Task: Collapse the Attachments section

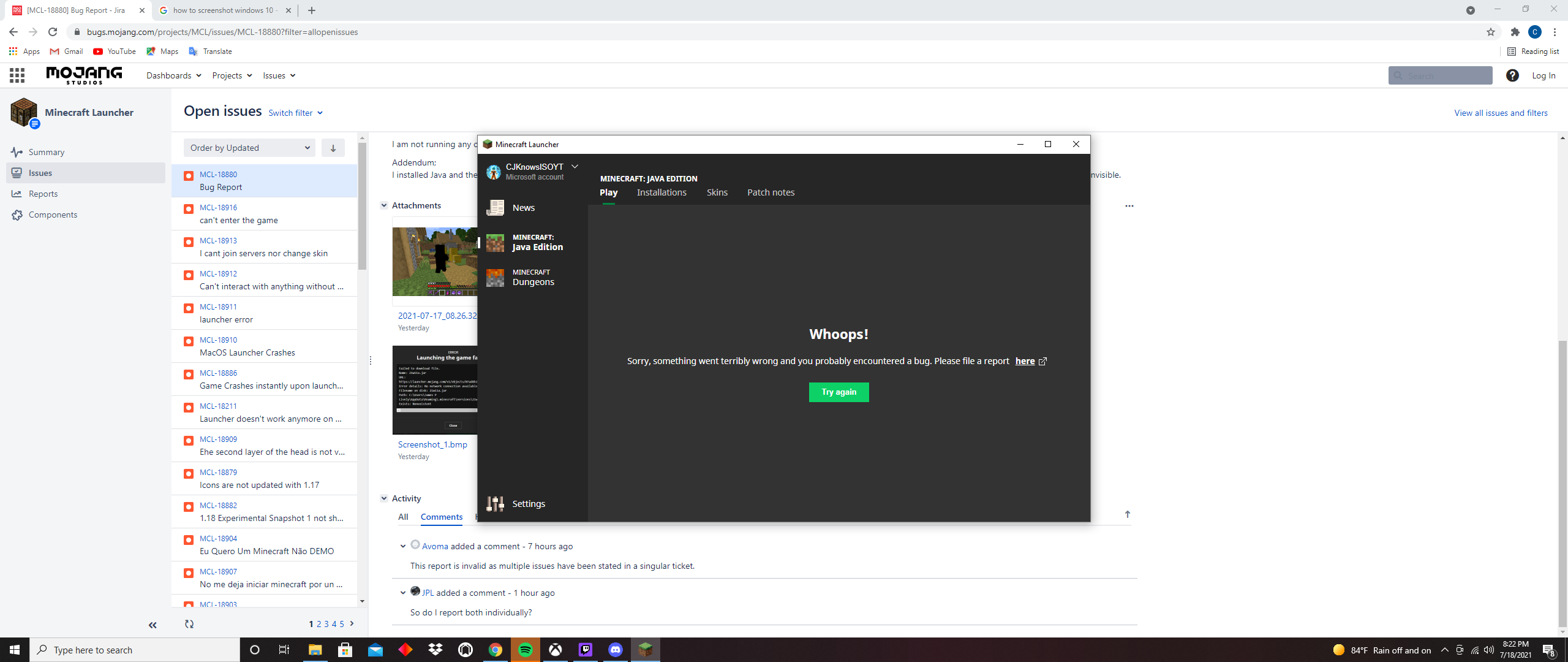Action: pos(384,205)
